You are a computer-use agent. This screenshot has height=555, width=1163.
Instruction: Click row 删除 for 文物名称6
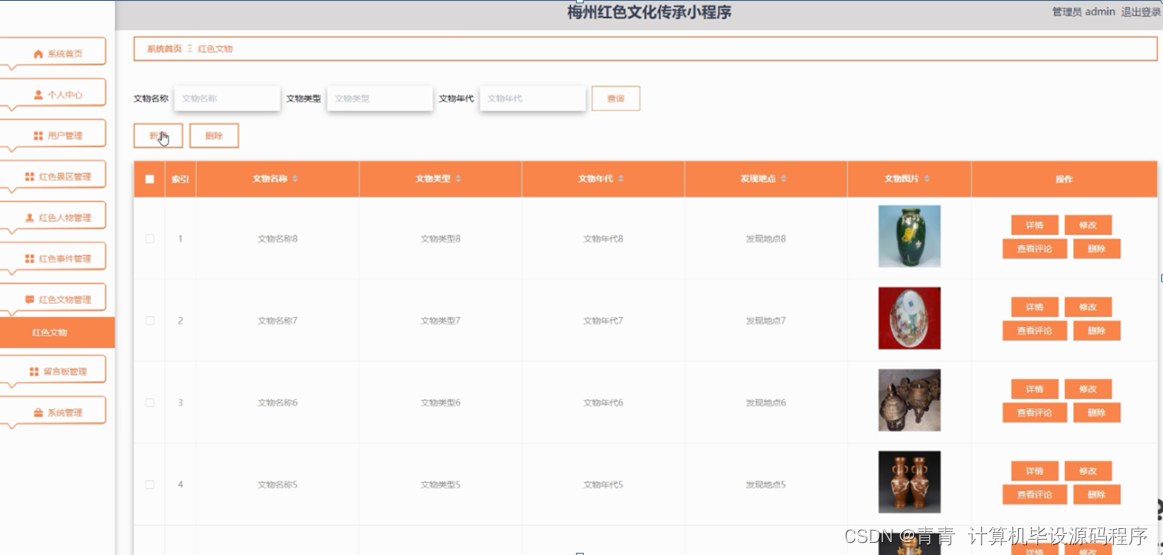(1097, 413)
